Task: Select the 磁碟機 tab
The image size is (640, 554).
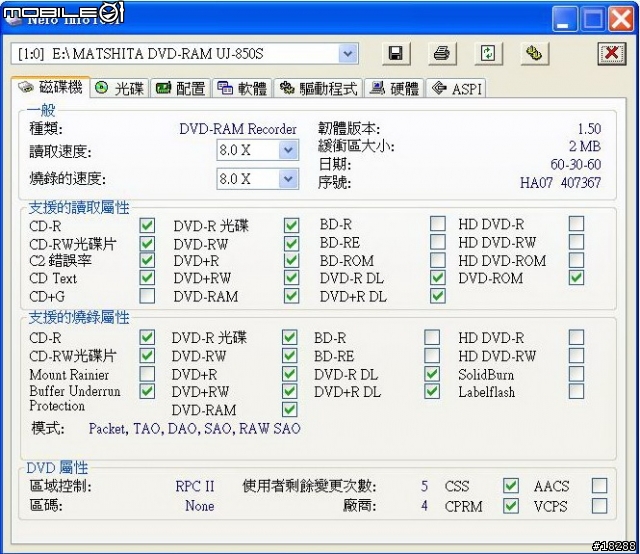Action: [x=51, y=87]
